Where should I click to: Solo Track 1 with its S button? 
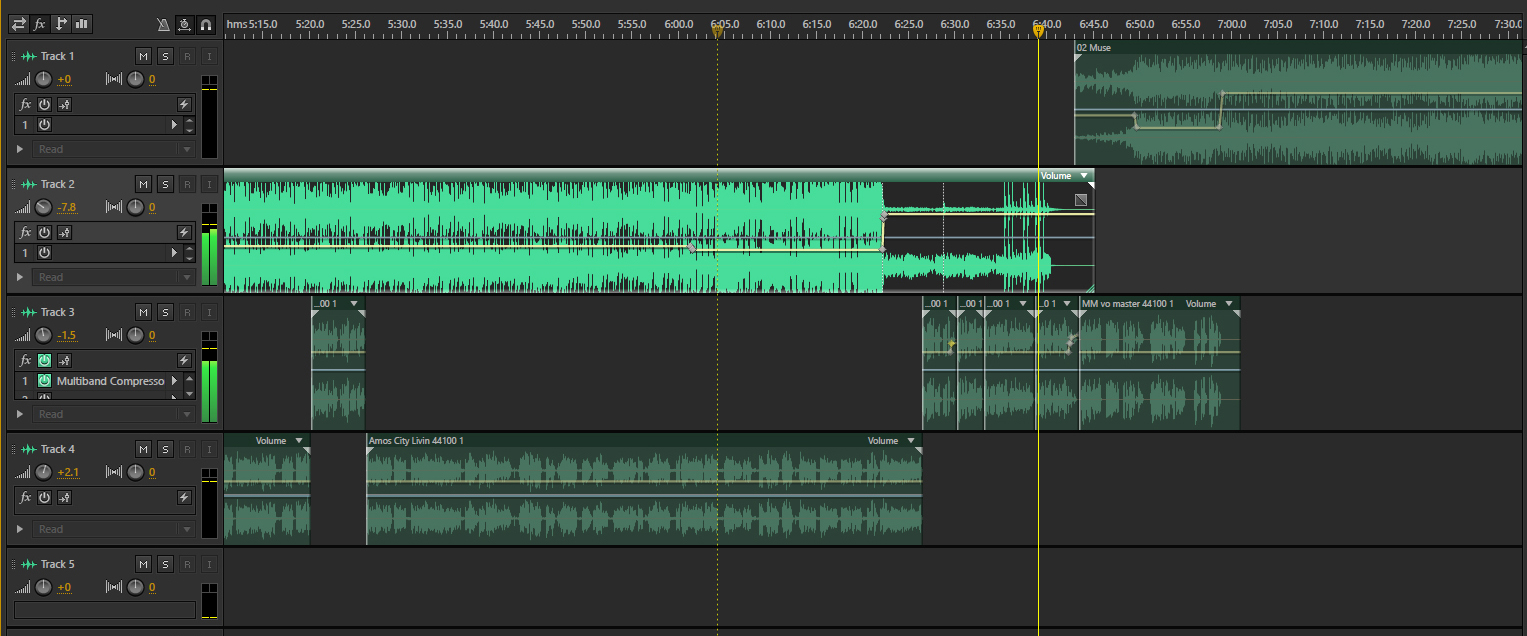pyautogui.click(x=165, y=55)
